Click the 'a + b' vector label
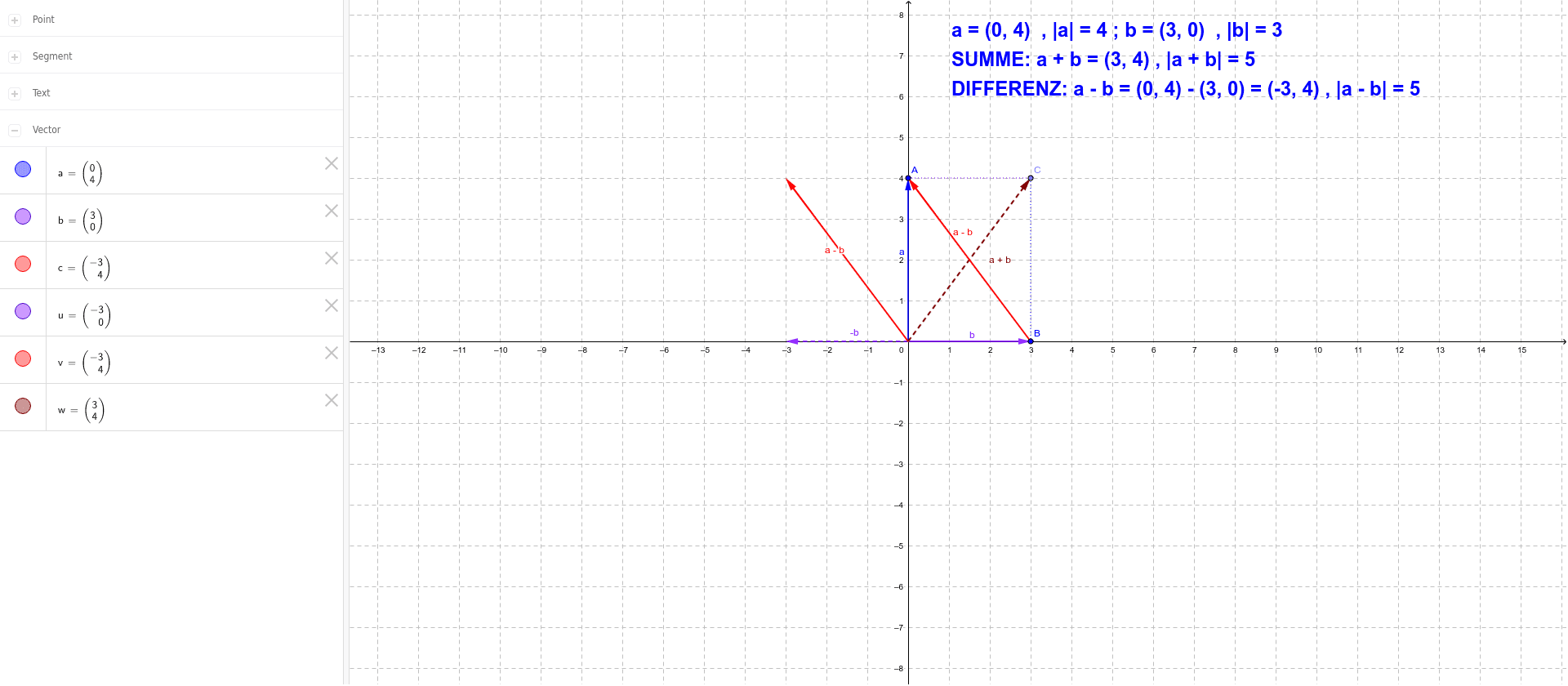This screenshot has width=1568, height=686. 1000,260
